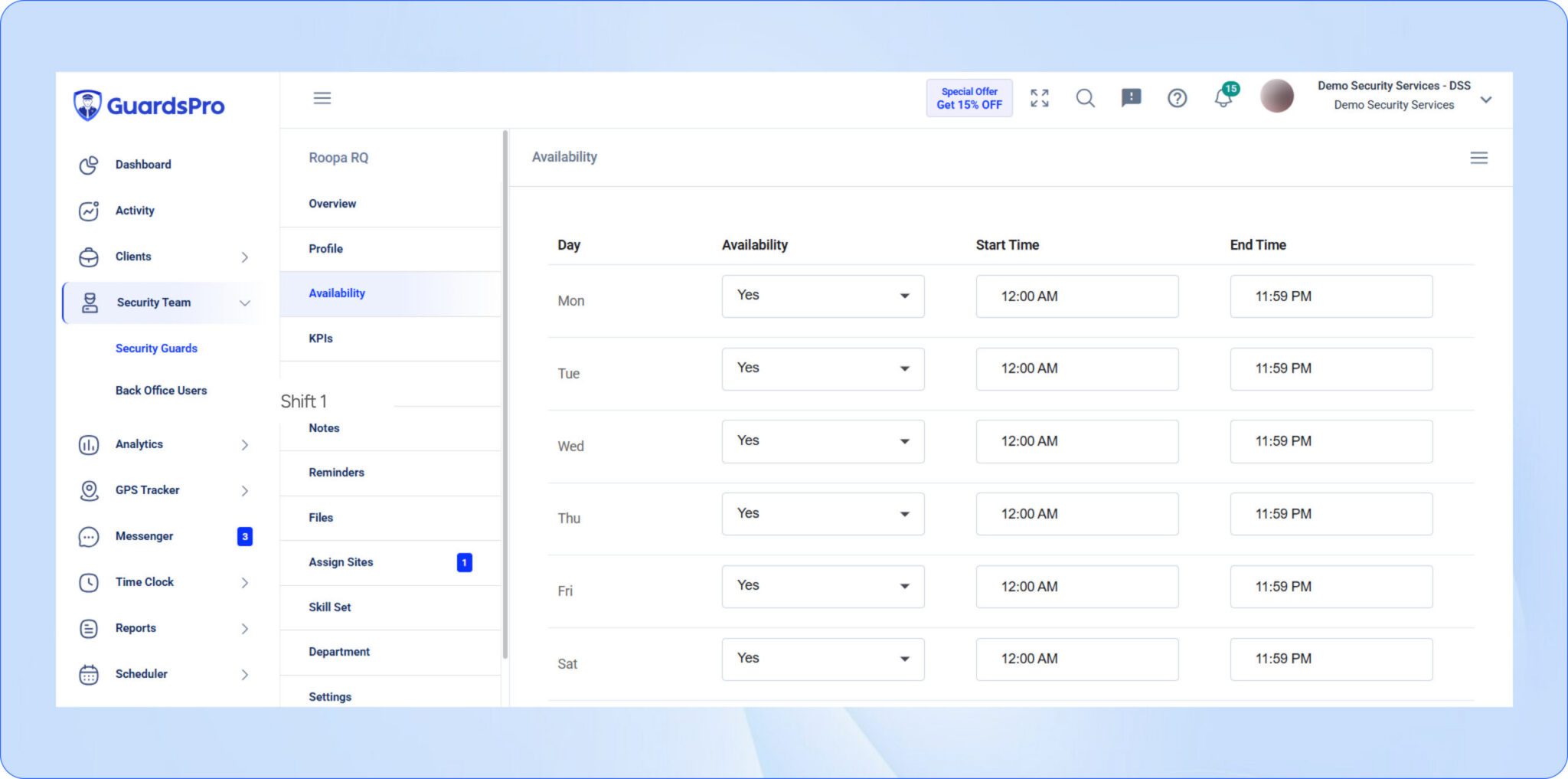This screenshot has height=779, width=1568.
Task: Open the Department tab
Action: (x=390, y=652)
